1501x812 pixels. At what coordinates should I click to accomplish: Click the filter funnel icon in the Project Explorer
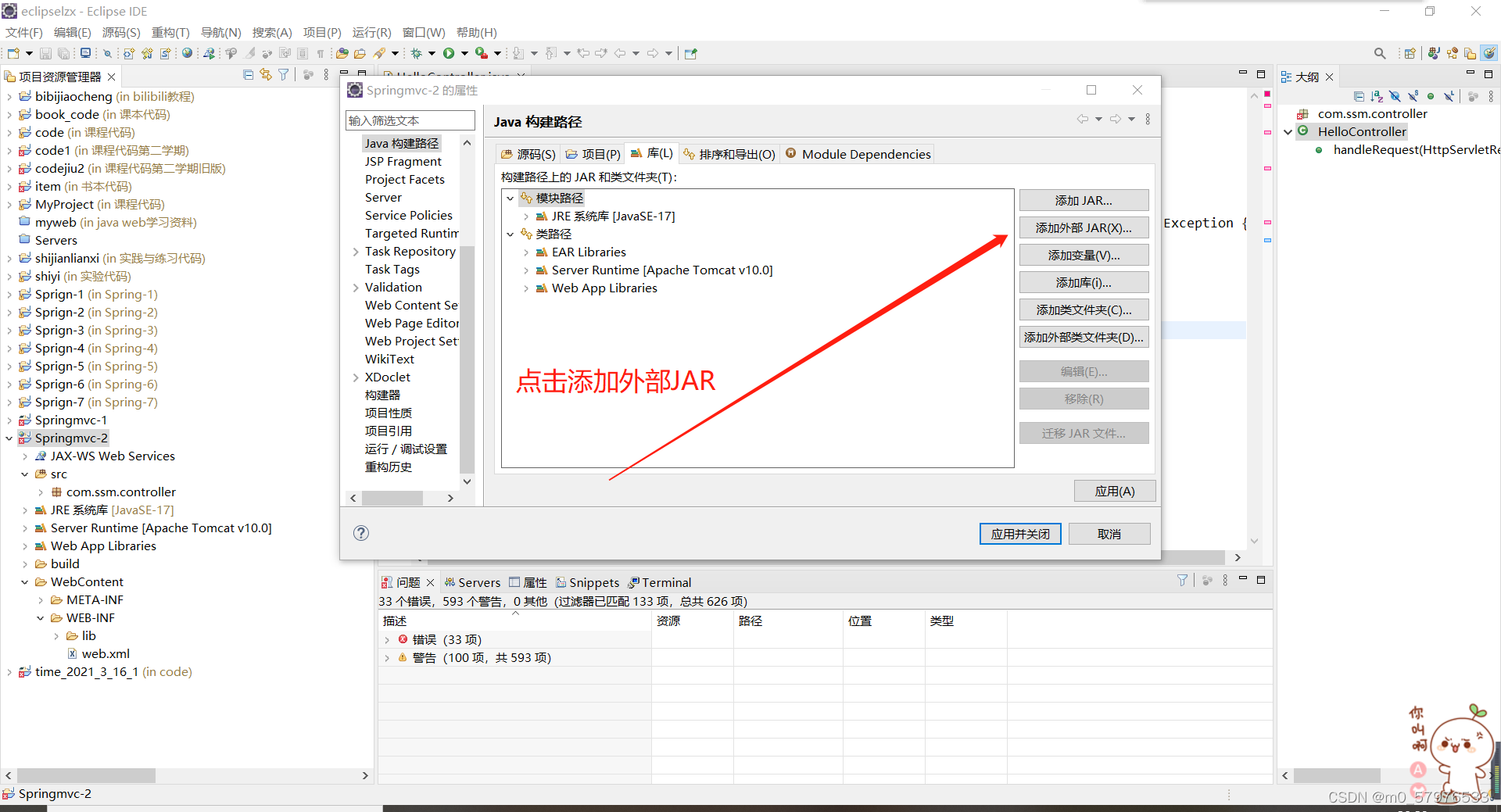click(283, 75)
